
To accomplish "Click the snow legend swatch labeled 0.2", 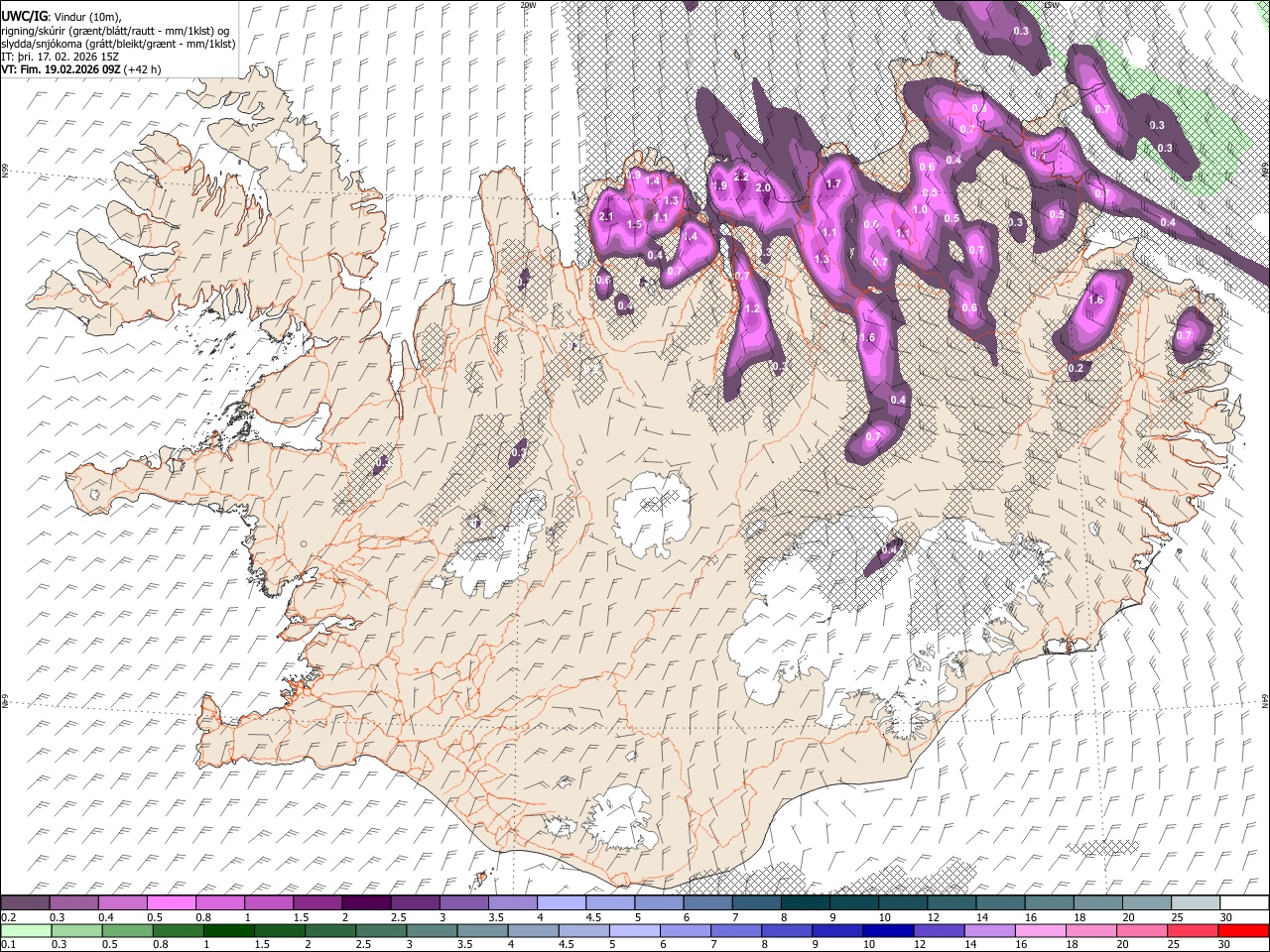I will click(26, 902).
